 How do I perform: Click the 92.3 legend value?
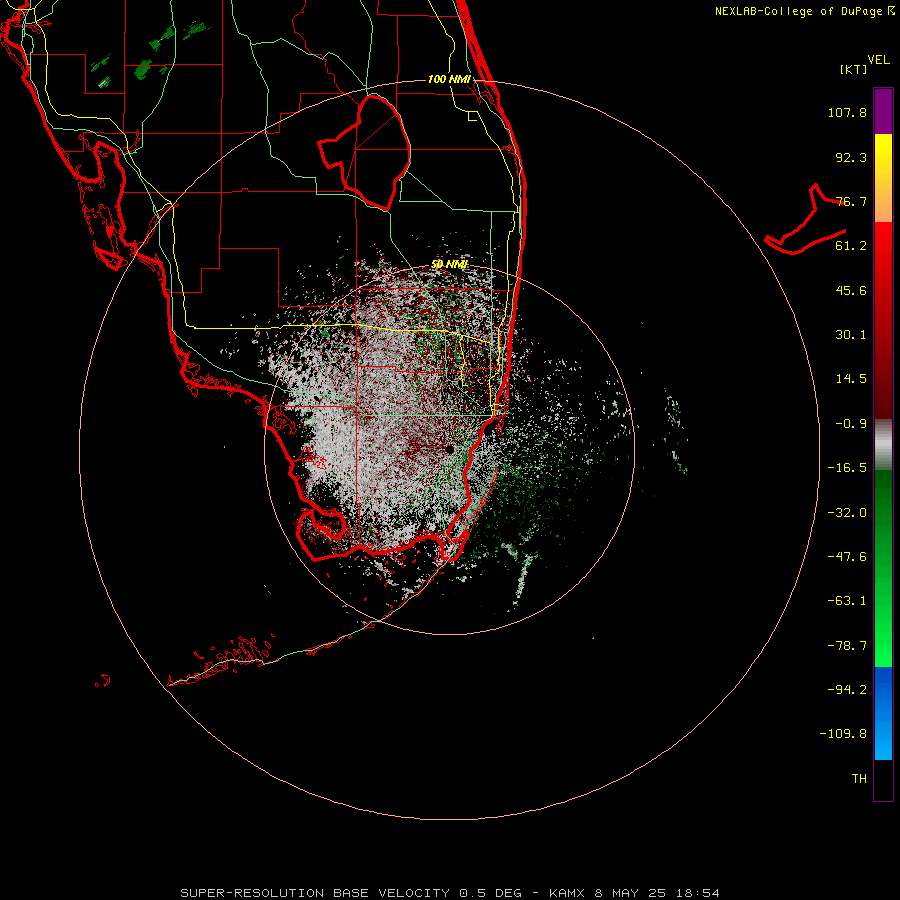851,157
